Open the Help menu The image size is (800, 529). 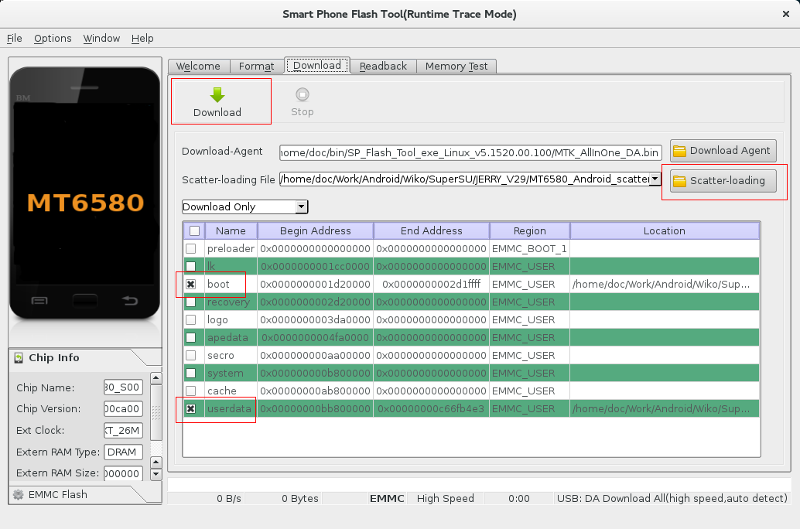(x=142, y=38)
